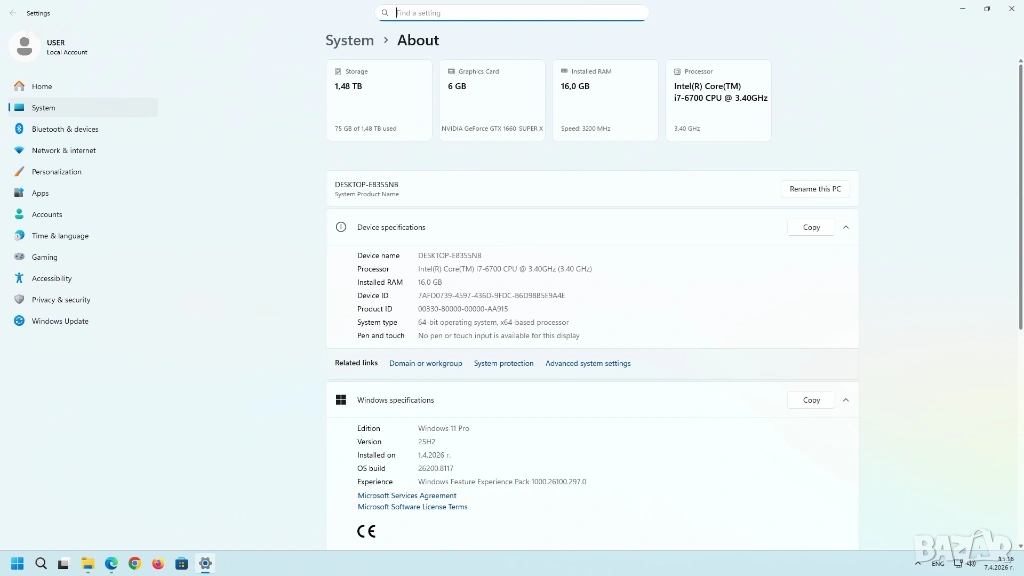Open Privacy & security settings
The height and width of the screenshot is (576, 1024).
click(x=60, y=300)
